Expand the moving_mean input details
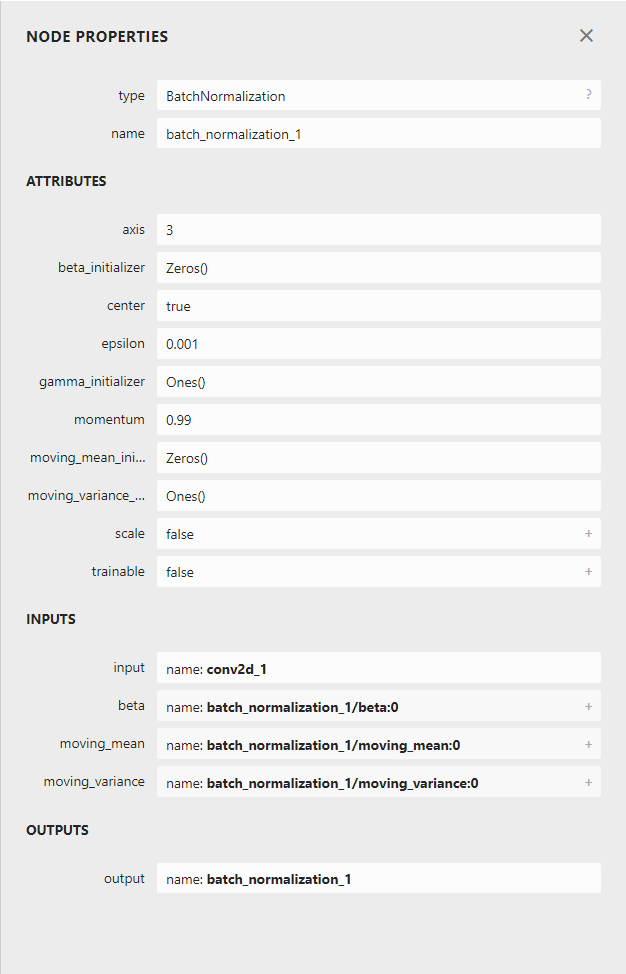 coord(590,744)
